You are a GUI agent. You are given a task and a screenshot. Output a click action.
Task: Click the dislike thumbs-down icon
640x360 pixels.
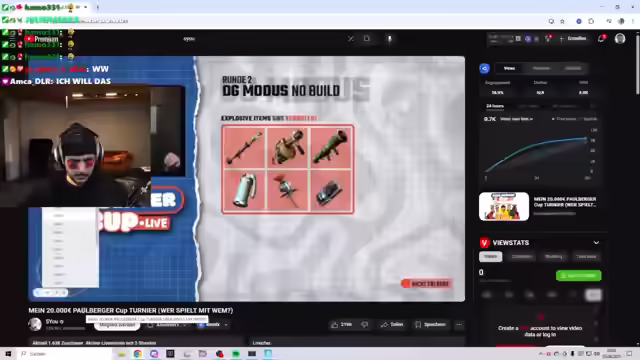pos(364,324)
